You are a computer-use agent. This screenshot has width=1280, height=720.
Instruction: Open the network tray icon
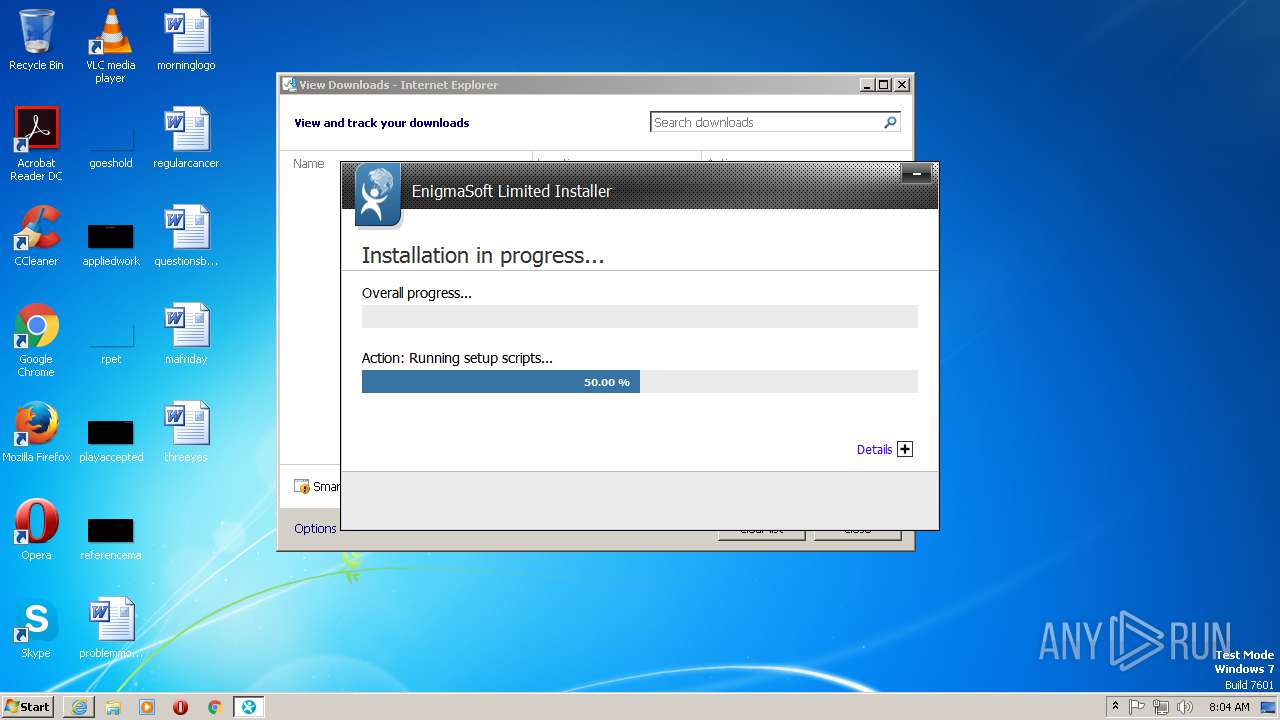pos(1161,707)
